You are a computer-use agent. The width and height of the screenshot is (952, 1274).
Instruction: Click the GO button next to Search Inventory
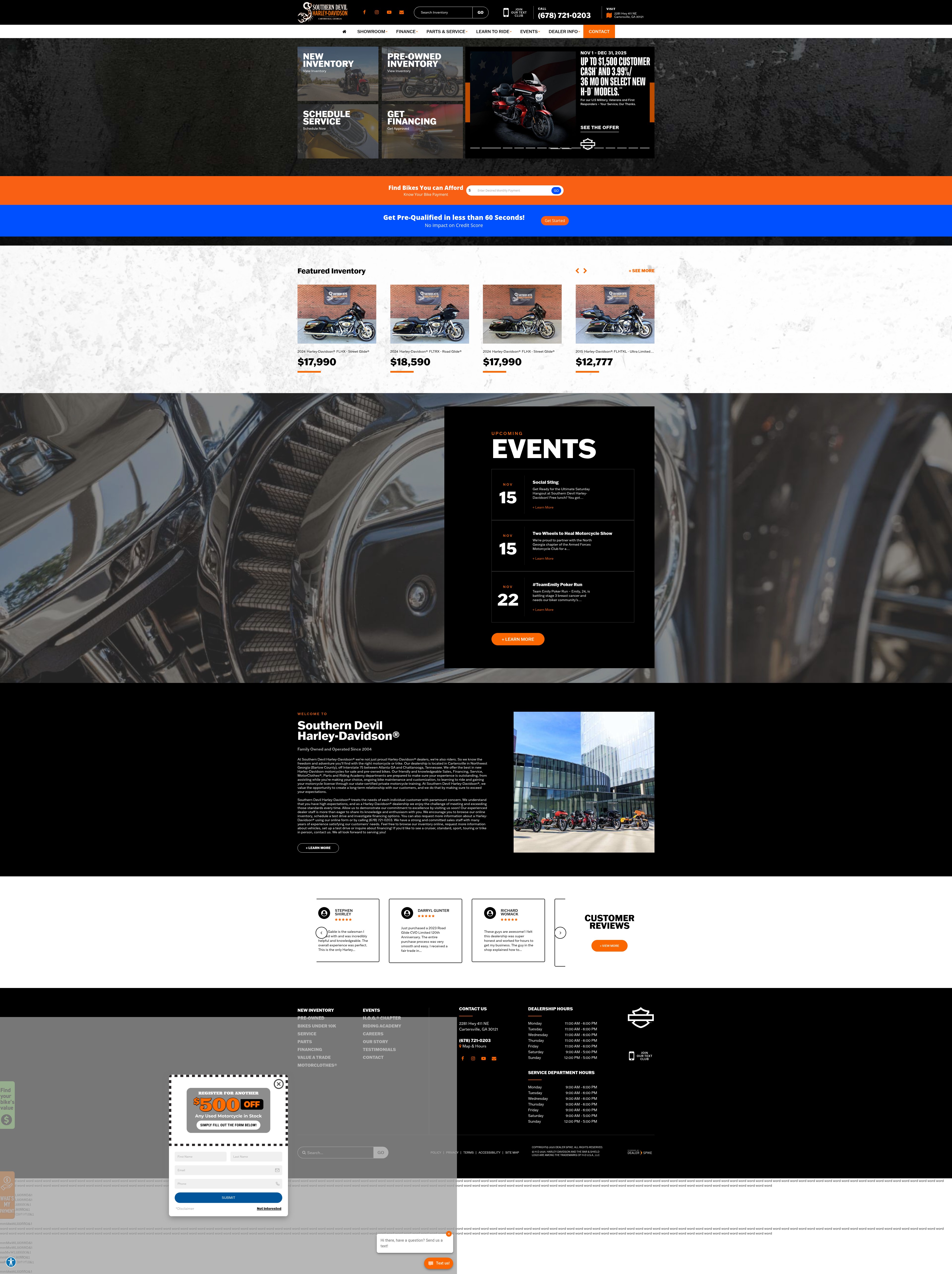[480, 12]
